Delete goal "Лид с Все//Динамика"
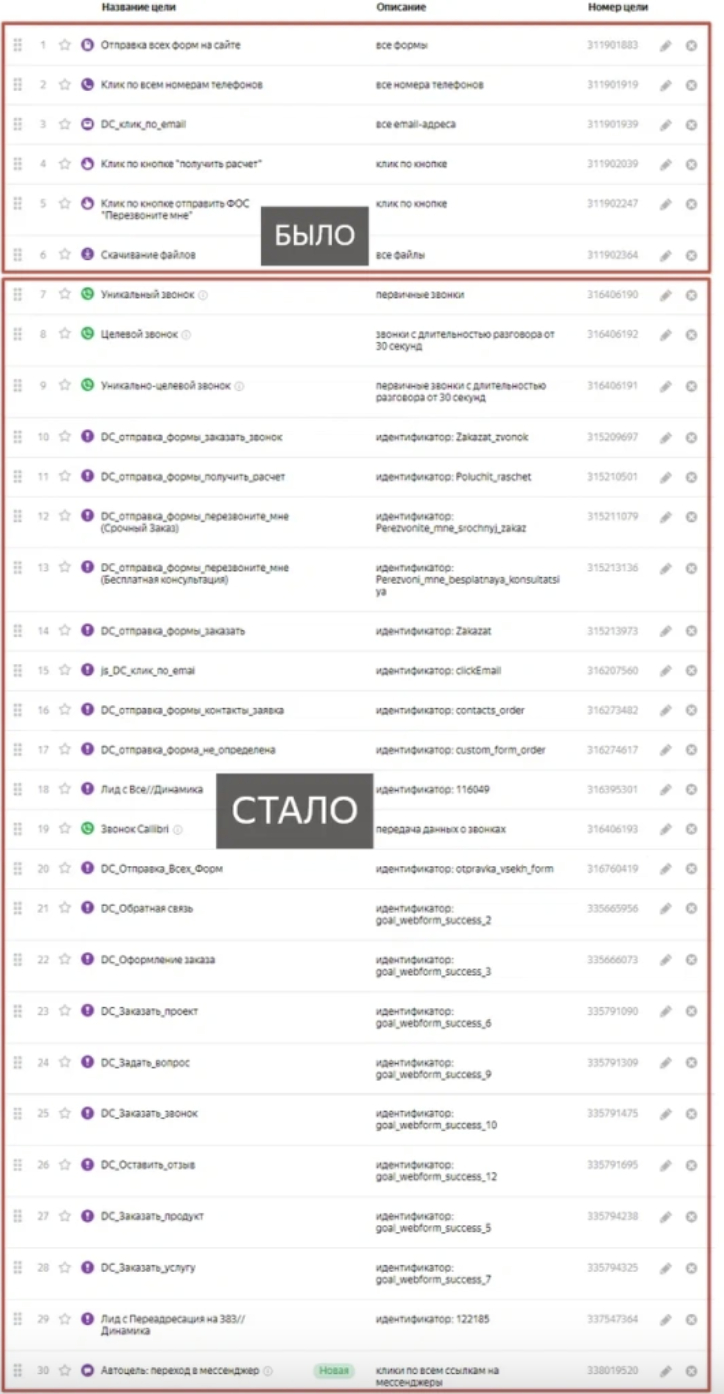 click(691, 790)
